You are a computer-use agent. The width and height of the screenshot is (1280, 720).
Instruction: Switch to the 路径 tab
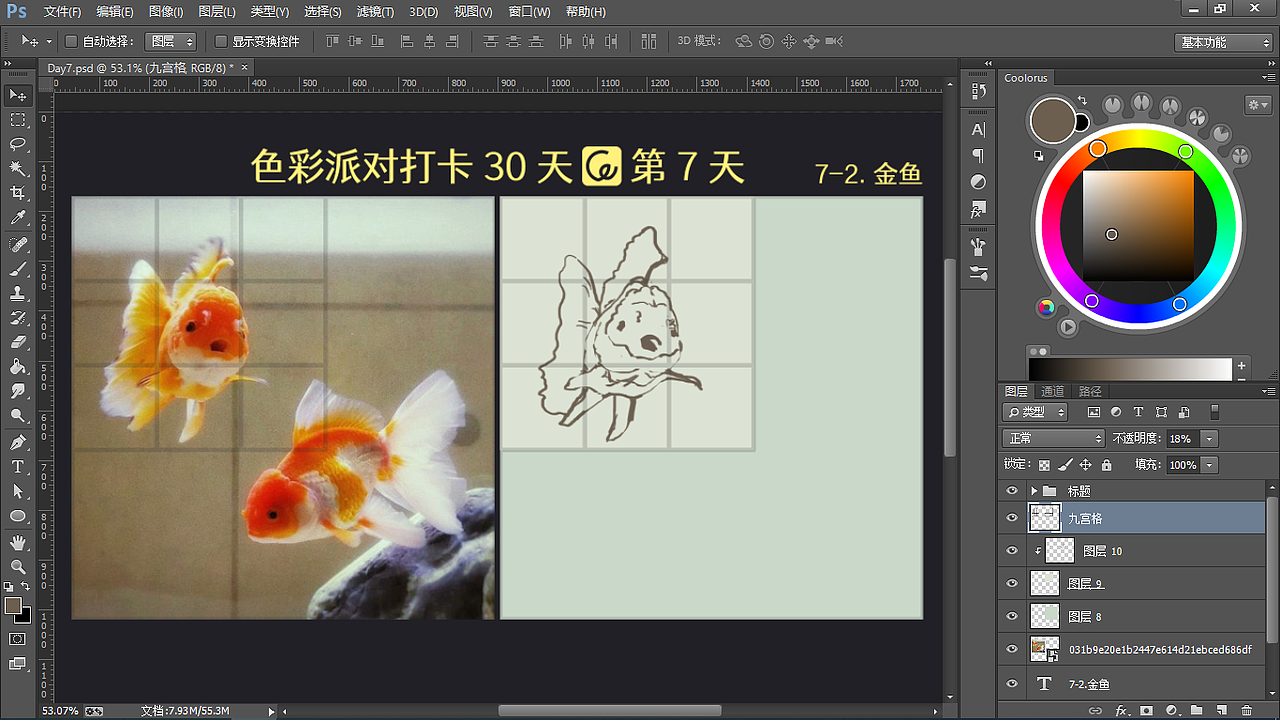click(1090, 391)
